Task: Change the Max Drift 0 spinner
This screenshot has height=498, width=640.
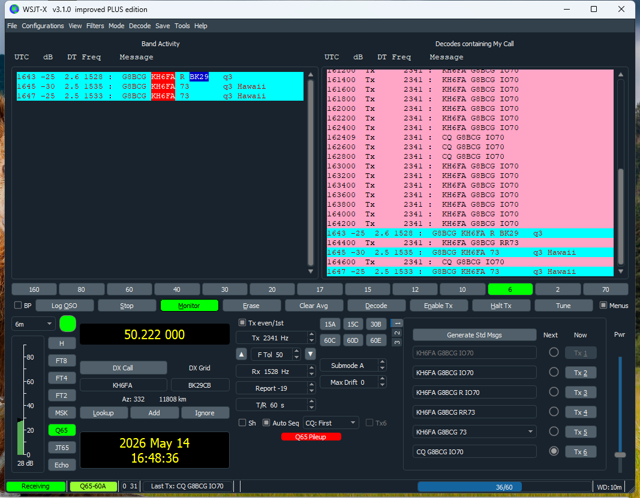Action: click(353, 382)
